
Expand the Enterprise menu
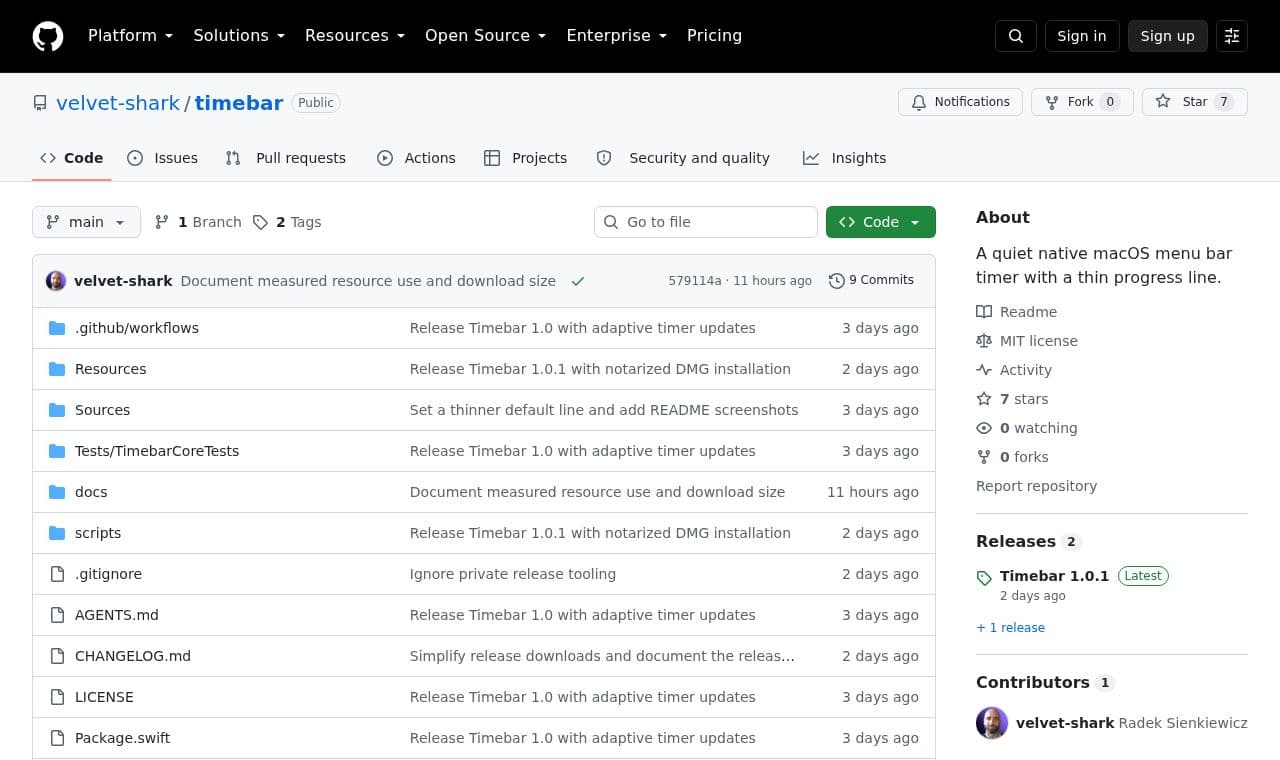617,36
